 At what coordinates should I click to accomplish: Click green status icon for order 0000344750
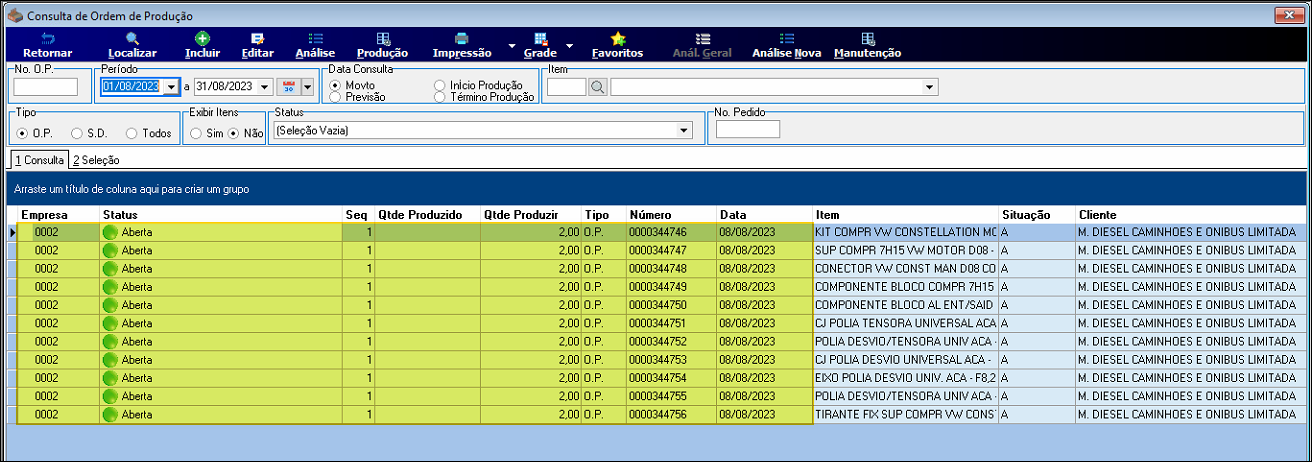pyautogui.click(x=110, y=305)
